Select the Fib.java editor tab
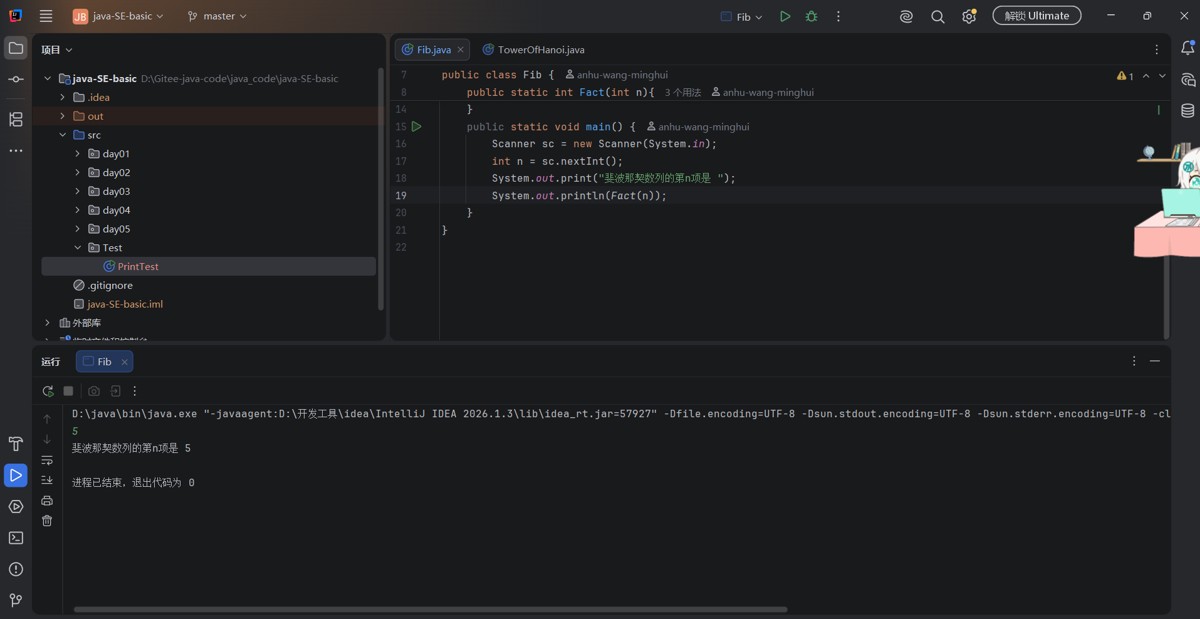1200x619 pixels. (x=434, y=49)
